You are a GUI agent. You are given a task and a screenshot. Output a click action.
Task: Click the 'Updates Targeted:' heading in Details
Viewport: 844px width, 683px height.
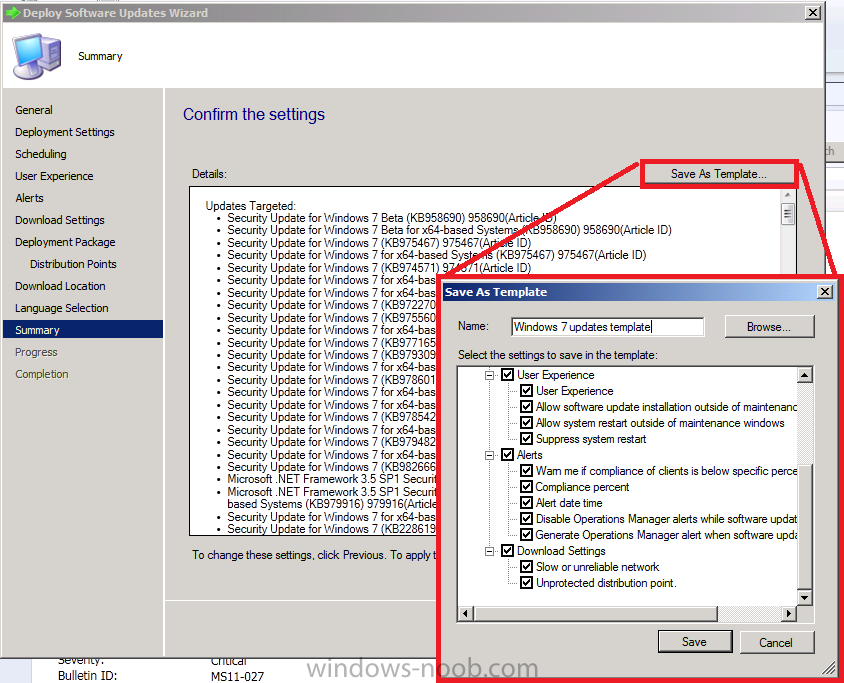pos(251,206)
